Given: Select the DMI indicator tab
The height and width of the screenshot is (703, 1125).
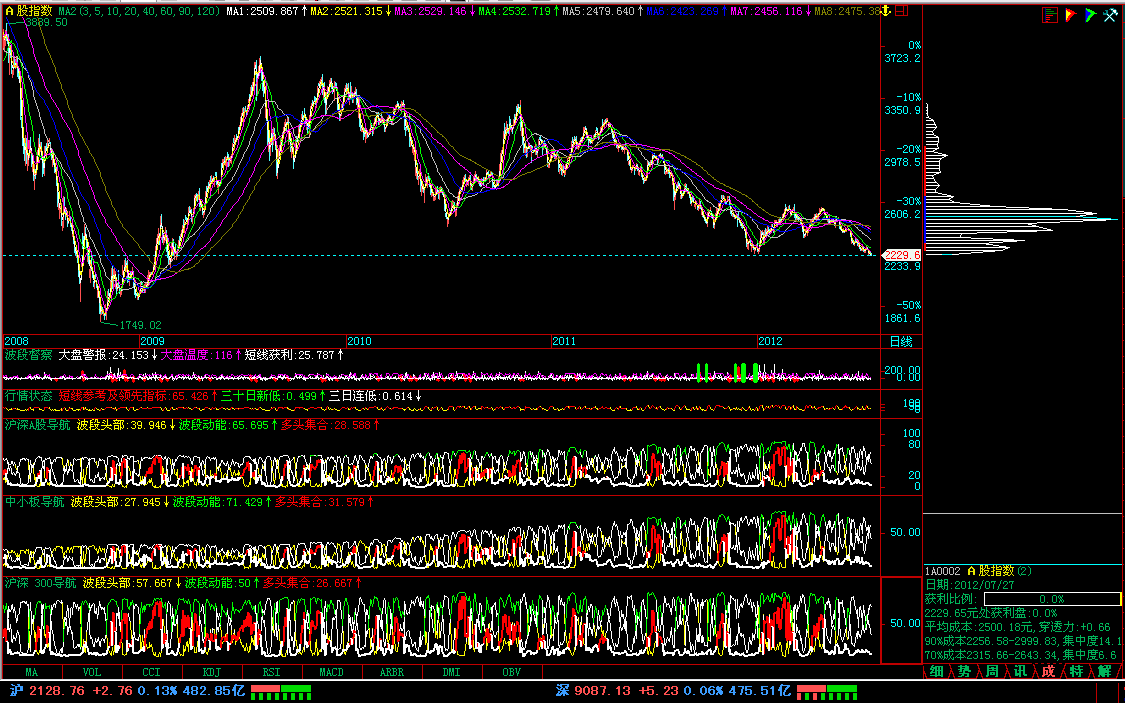Looking at the screenshot, I should (x=451, y=672).
